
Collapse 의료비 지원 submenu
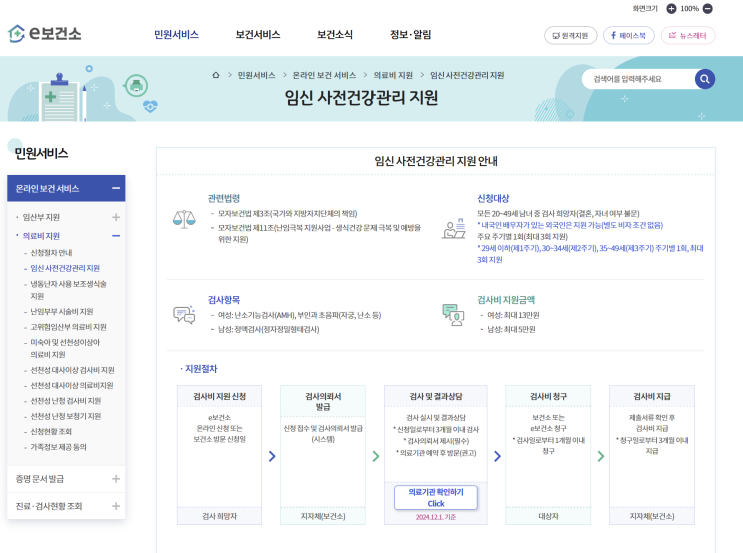tap(116, 236)
